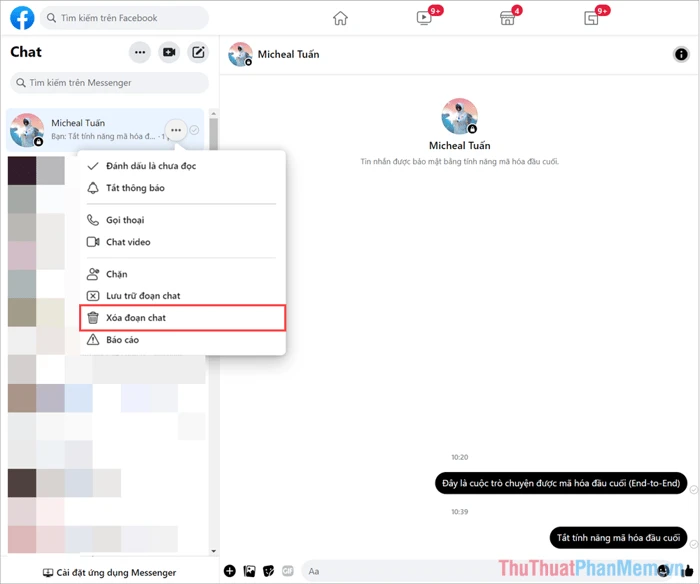Open Micheal Tuấn name in chat header
700x584 pixels.
[288, 54]
